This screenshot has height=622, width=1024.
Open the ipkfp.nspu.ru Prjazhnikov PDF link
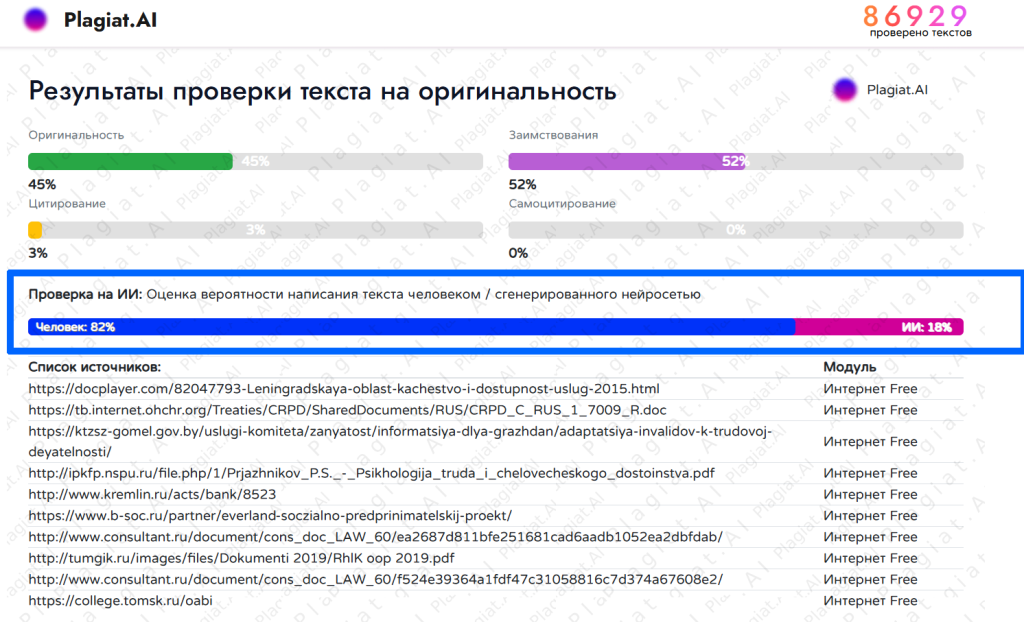tap(371, 473)
